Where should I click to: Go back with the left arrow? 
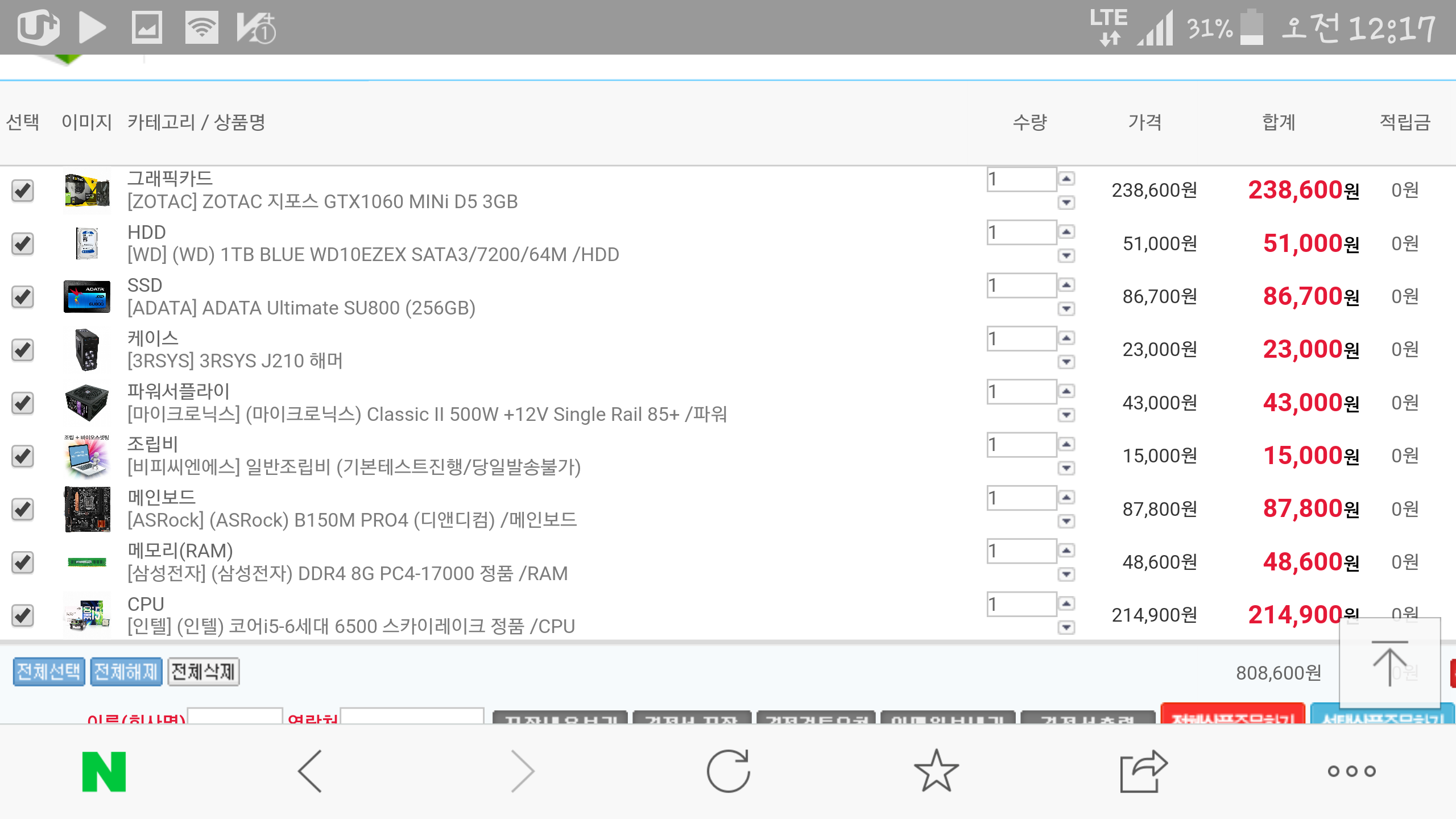tap(311, 771)
